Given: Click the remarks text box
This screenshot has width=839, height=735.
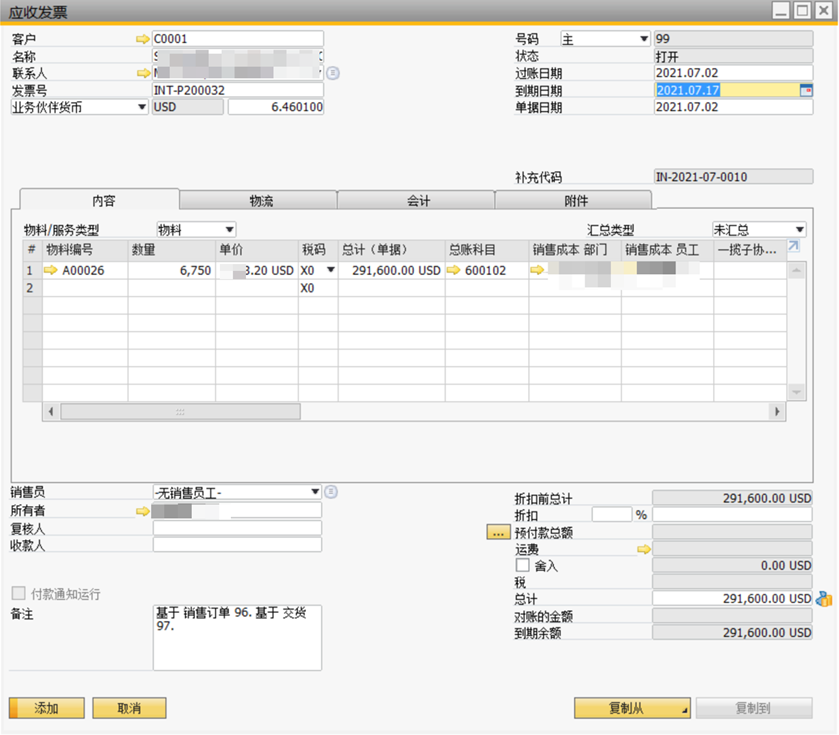Looking at the screenshot, I should coord(237,637).
